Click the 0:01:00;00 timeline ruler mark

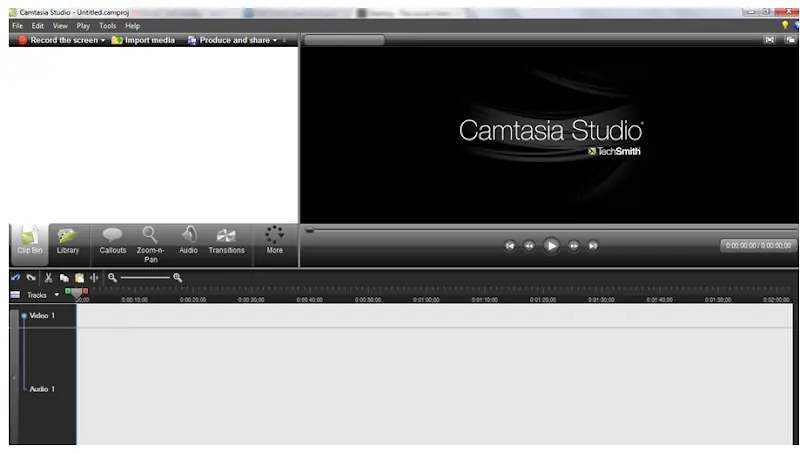pos(426,299)
